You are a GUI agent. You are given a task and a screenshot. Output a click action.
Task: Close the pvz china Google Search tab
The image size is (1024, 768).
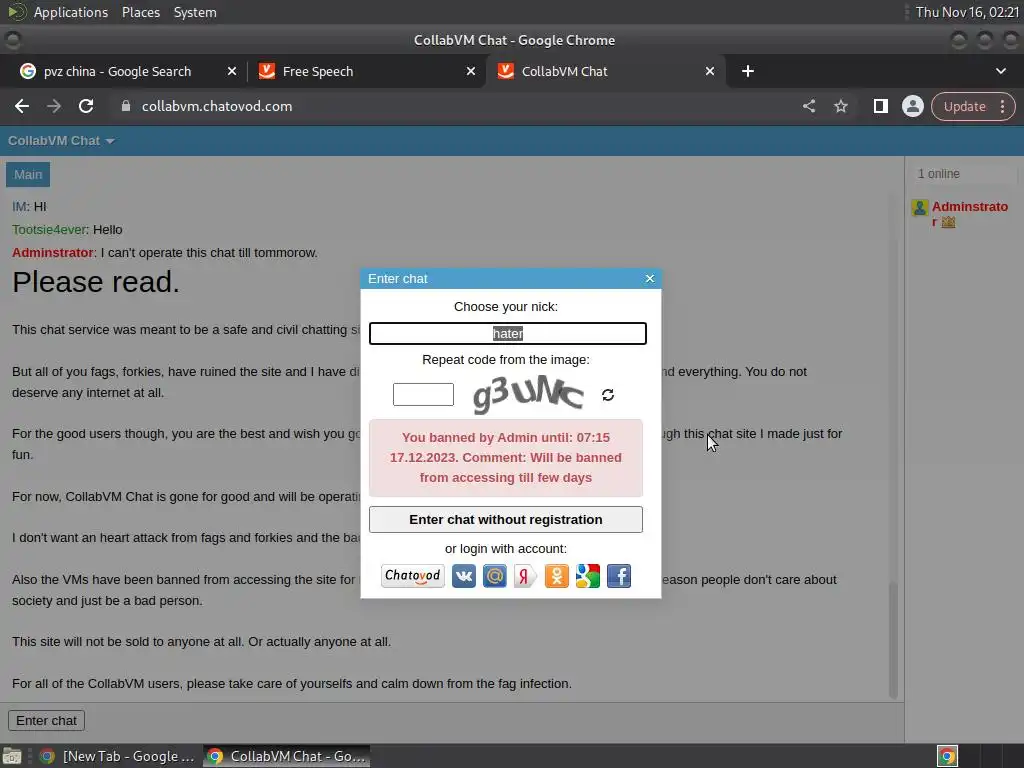[232, 71]
